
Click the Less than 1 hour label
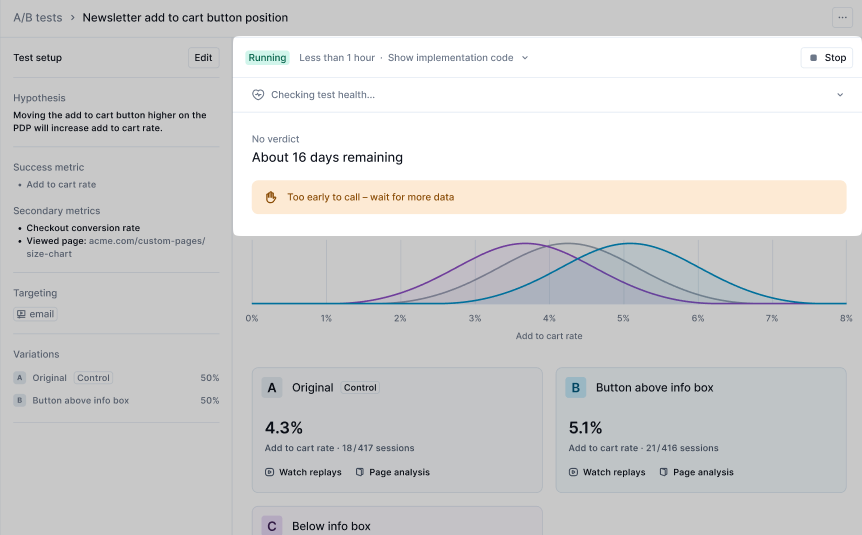click(x=337, y=58)
